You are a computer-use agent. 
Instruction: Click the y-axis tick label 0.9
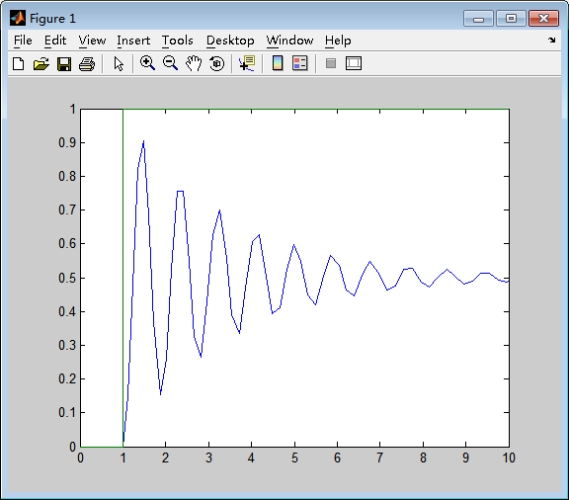[67, 143]
